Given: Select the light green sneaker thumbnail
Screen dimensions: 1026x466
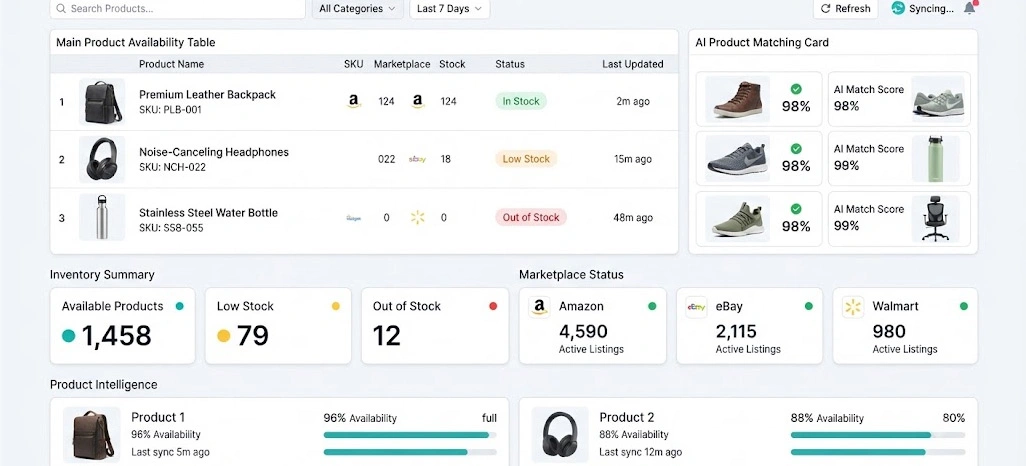Looking at the screenshot, I should tap(938, 99).
